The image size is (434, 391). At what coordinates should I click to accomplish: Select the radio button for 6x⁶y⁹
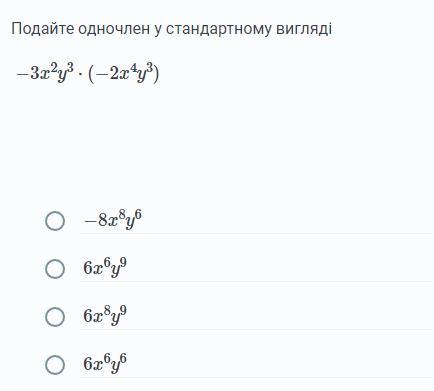(55, 269)
